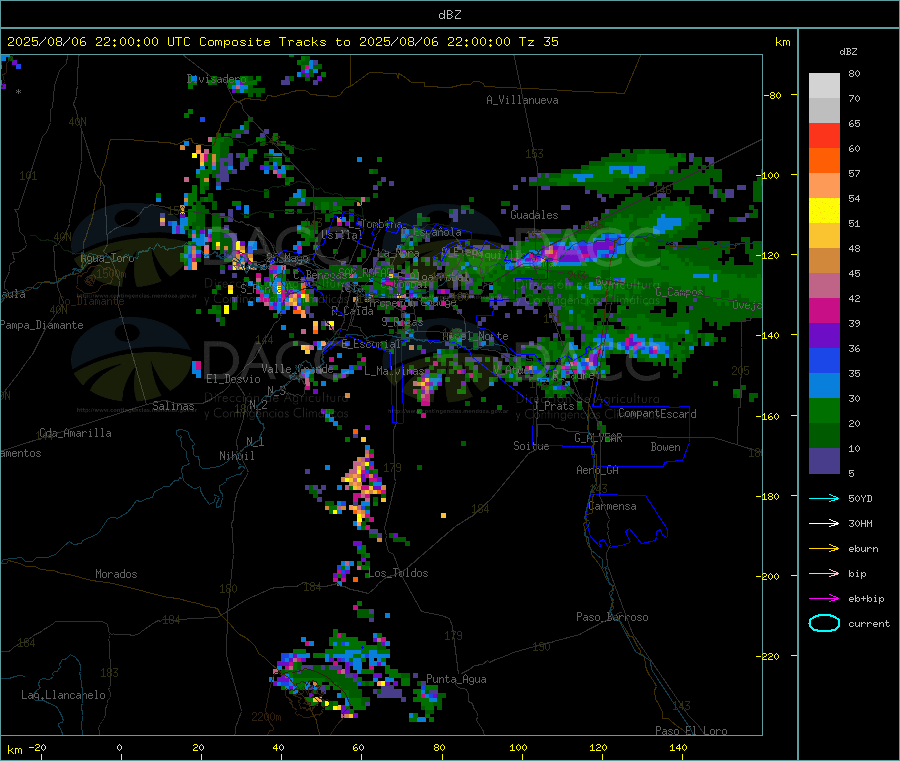Click the yellow echo pixel near 184 label

444,515
